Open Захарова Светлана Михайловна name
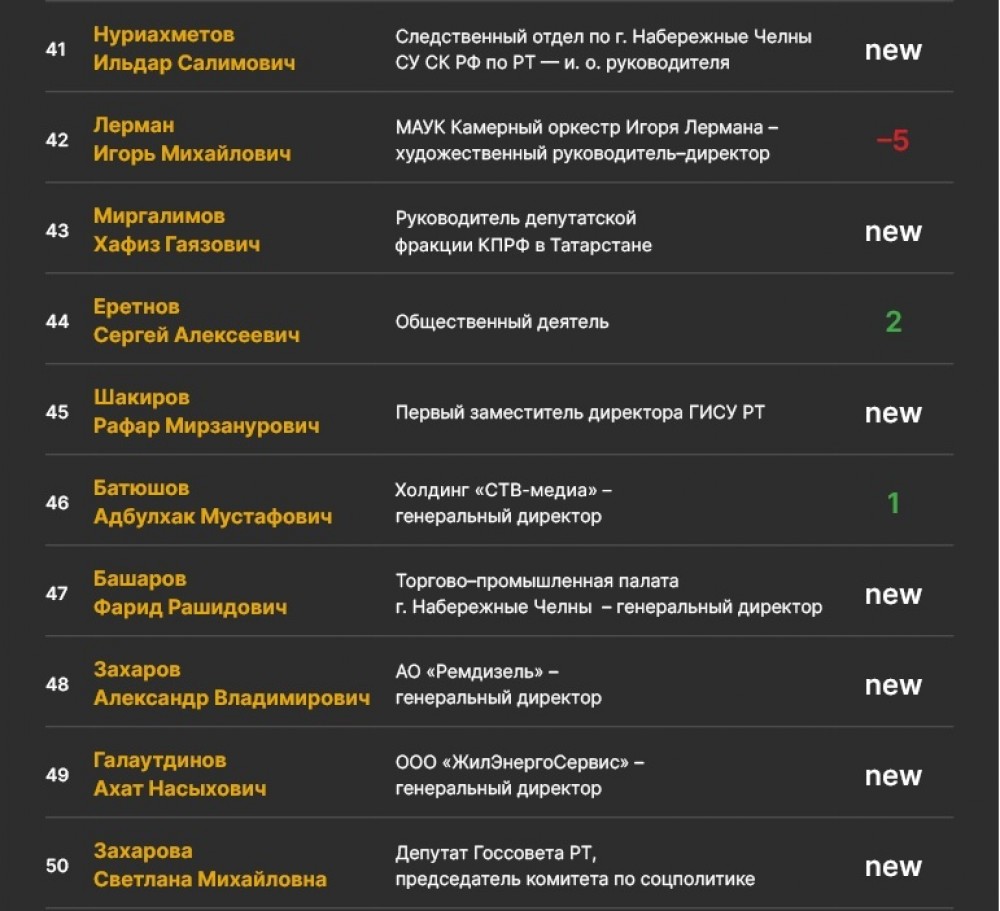Image resolution: width=1000 pixels, height=911 pixels. point(210,866)
